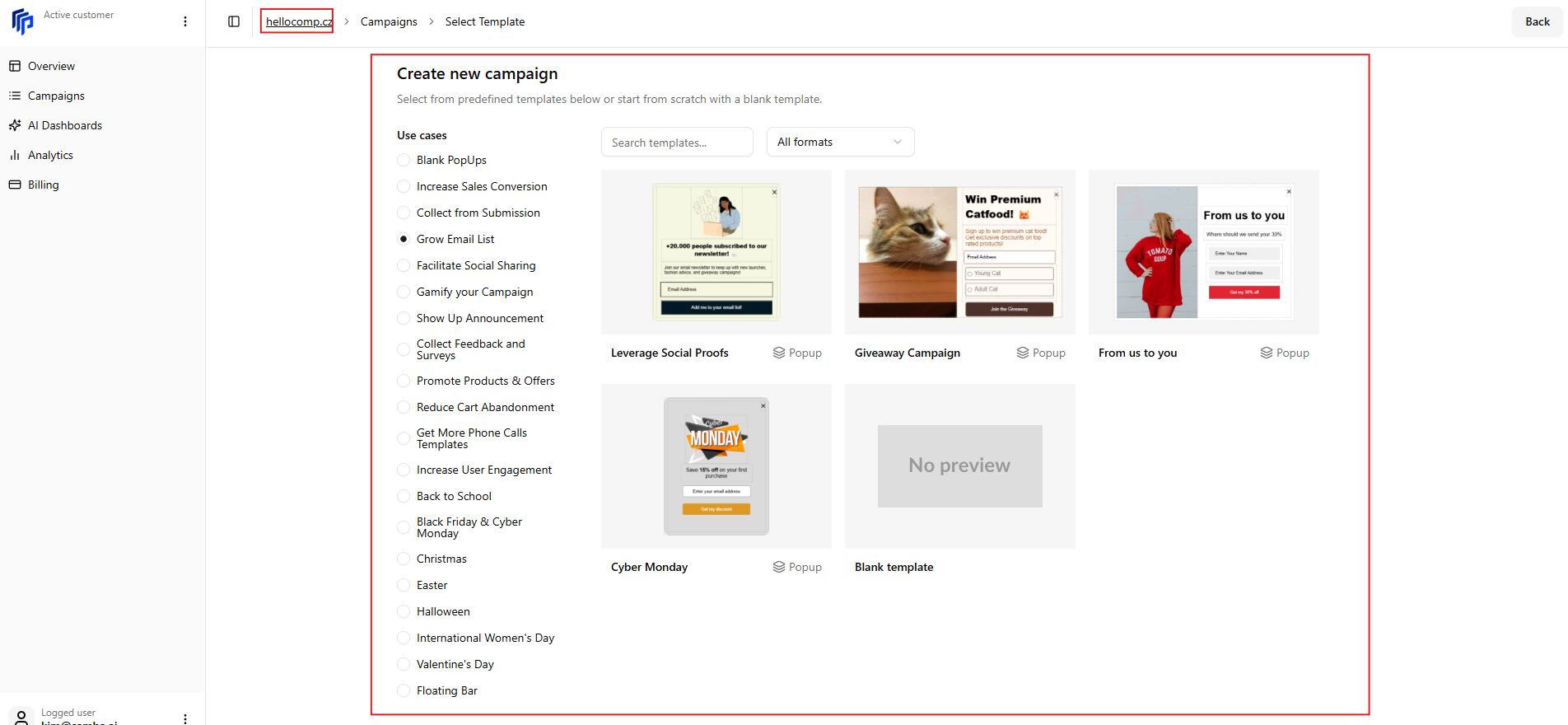Select the Easter radio button
The width and height of the screenshot is (1568, 725).
coord(404,585)
